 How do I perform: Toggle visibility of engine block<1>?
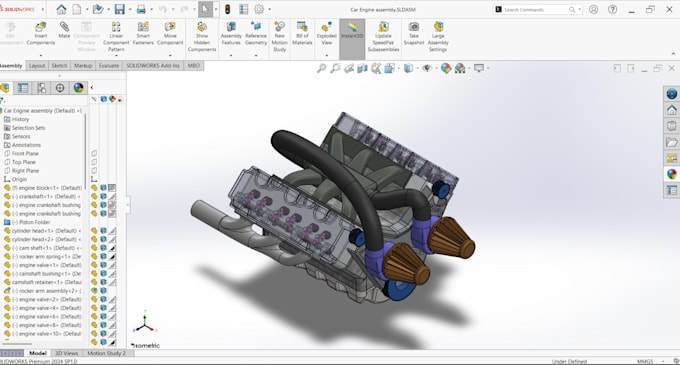94,188
